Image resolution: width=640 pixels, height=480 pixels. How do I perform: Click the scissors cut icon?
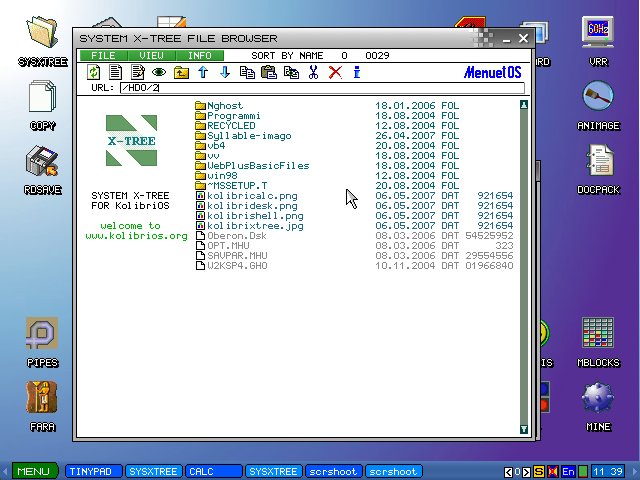[x=313, y=72]
